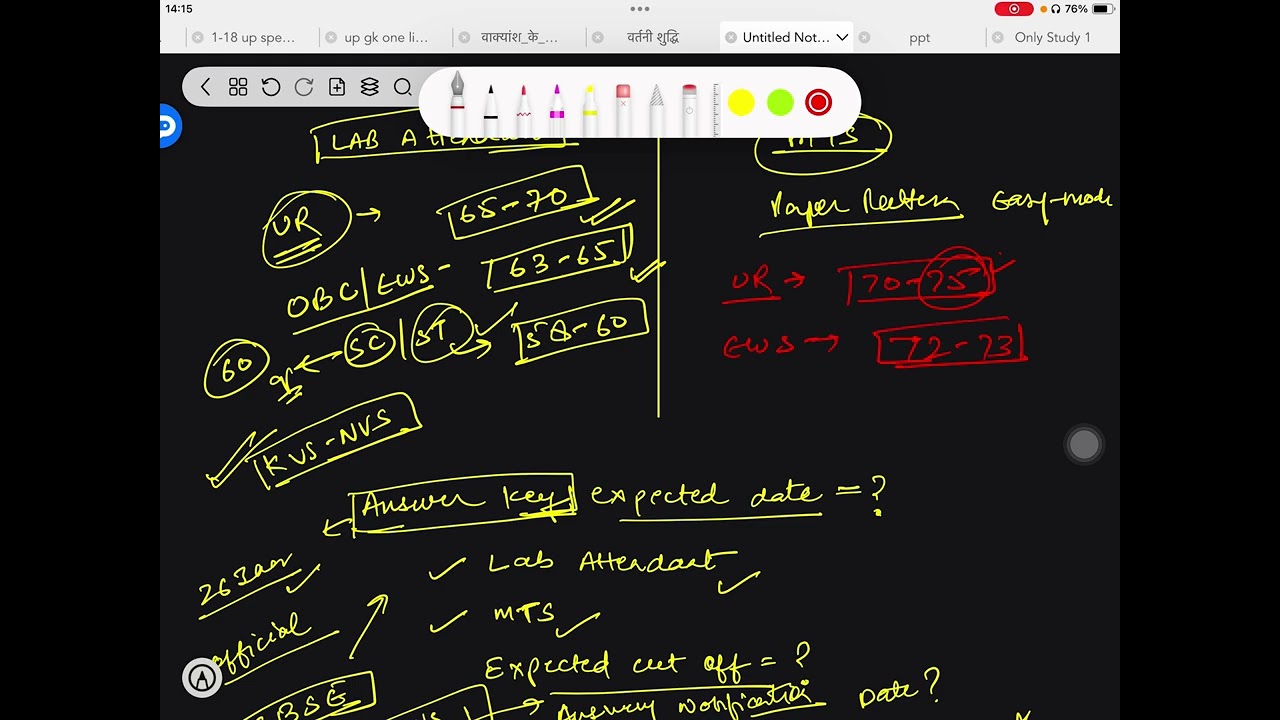Tap the three-dot multitasking control at top
The height and width of the screenshot is (720, 1280).
[x=640, y=9]
